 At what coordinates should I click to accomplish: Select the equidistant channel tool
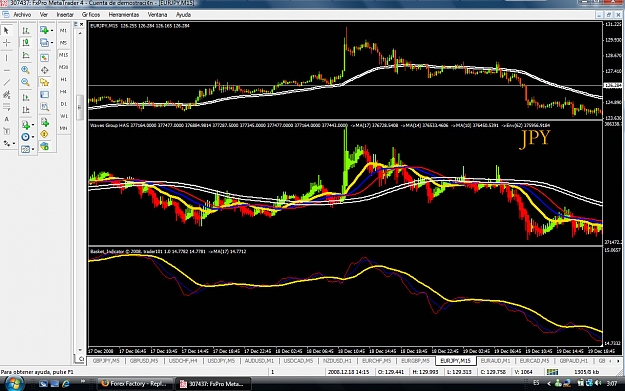6,95
